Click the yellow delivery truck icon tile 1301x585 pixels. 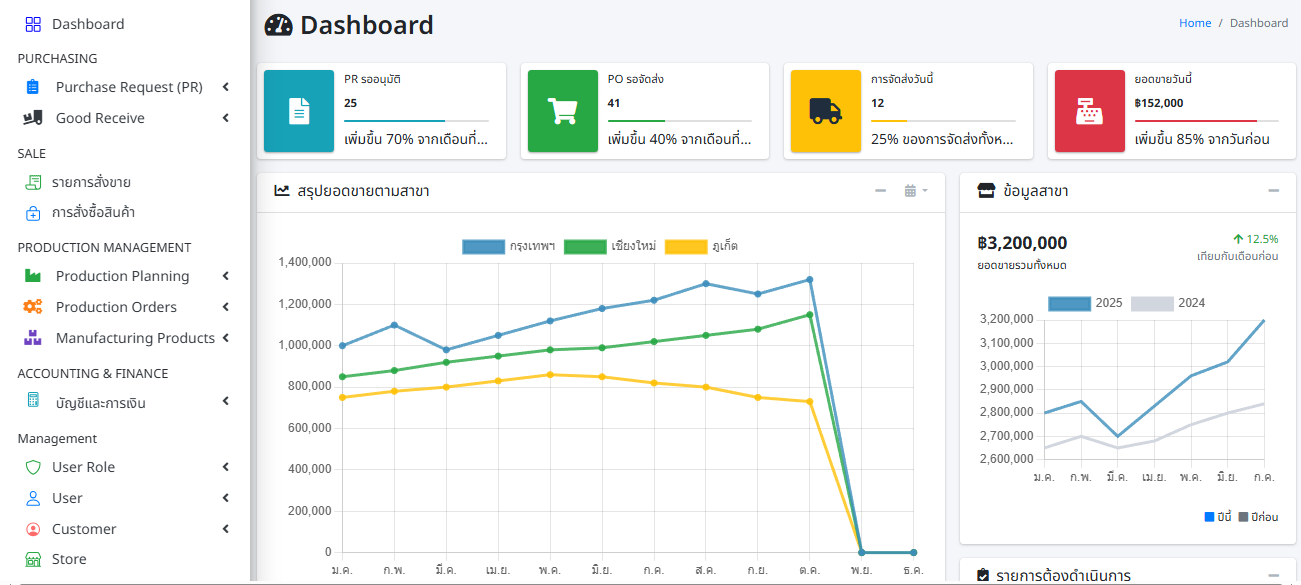826,111
